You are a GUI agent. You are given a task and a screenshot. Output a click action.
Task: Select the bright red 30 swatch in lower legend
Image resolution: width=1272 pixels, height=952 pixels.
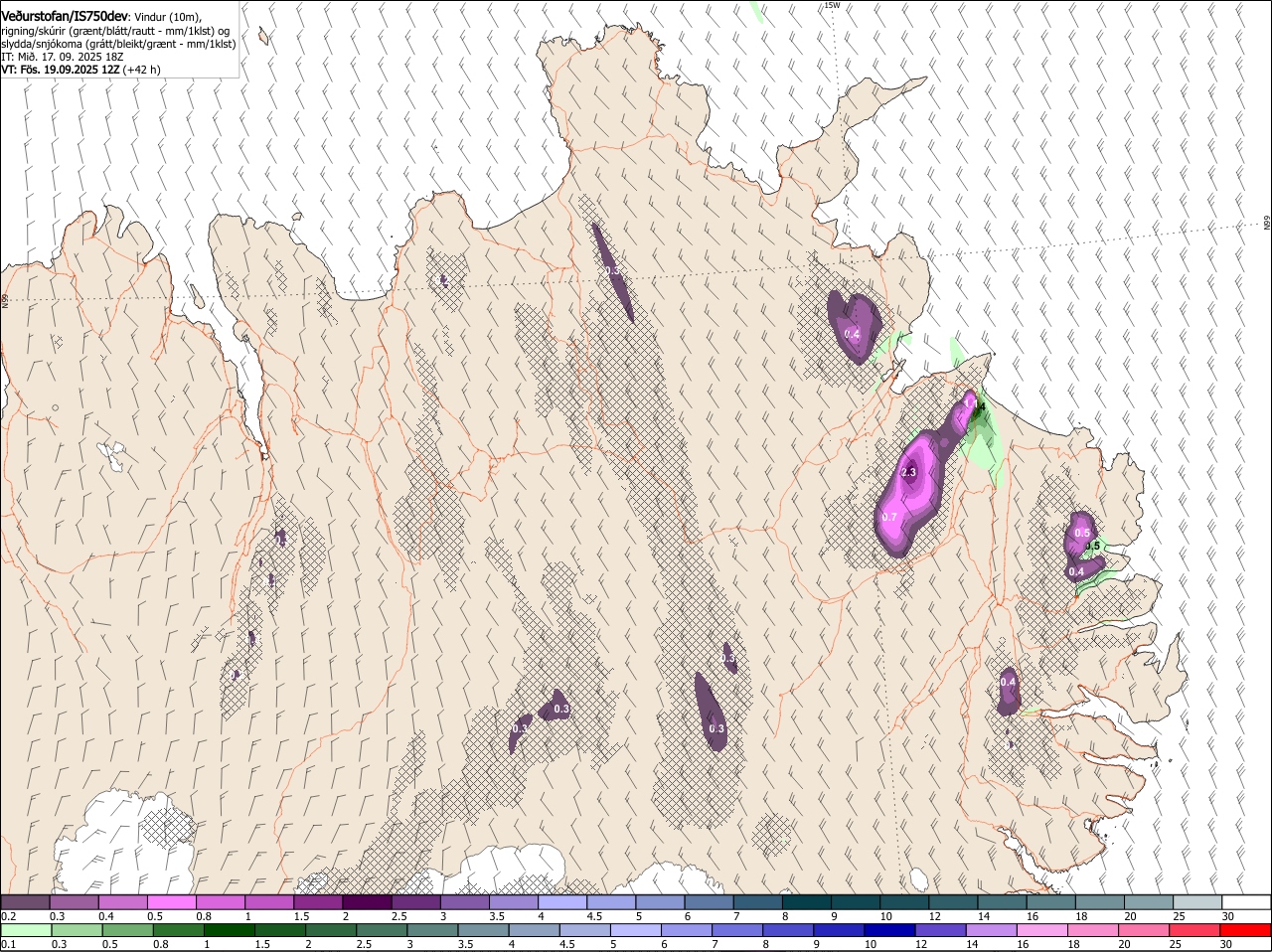1246,931
